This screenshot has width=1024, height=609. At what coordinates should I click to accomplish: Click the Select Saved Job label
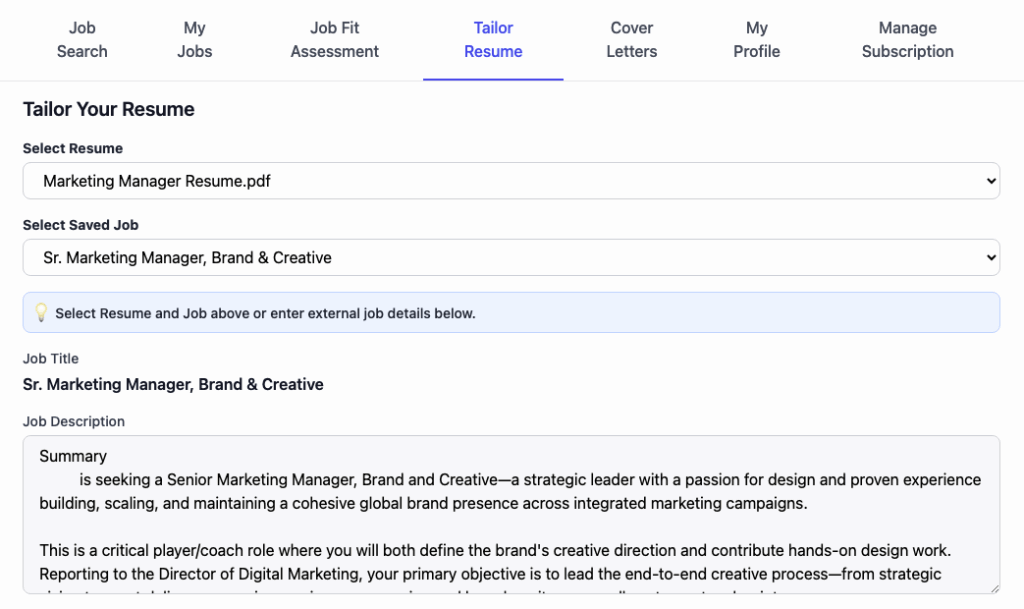tap(80, 225)
